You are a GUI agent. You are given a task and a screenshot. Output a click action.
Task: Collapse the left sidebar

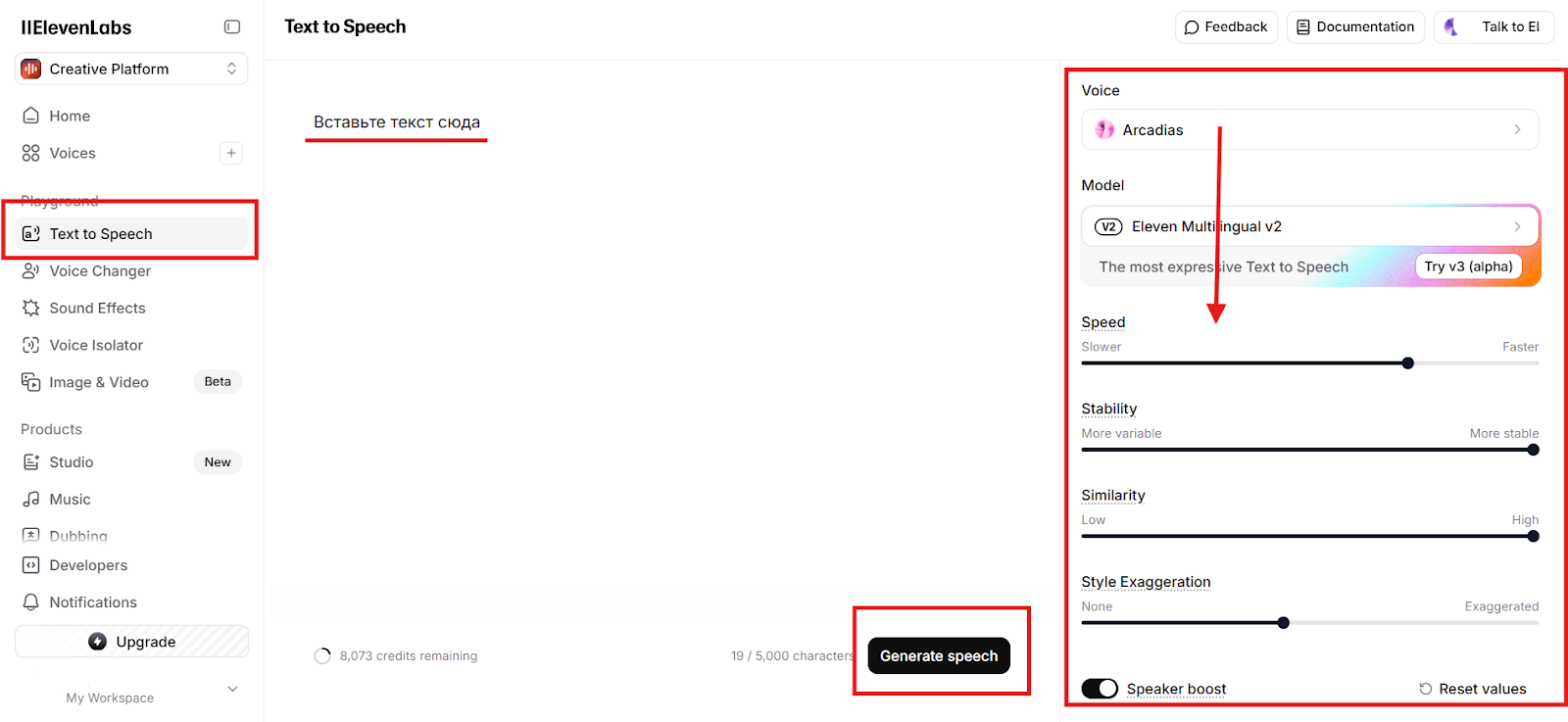click(x=232, y=26)
